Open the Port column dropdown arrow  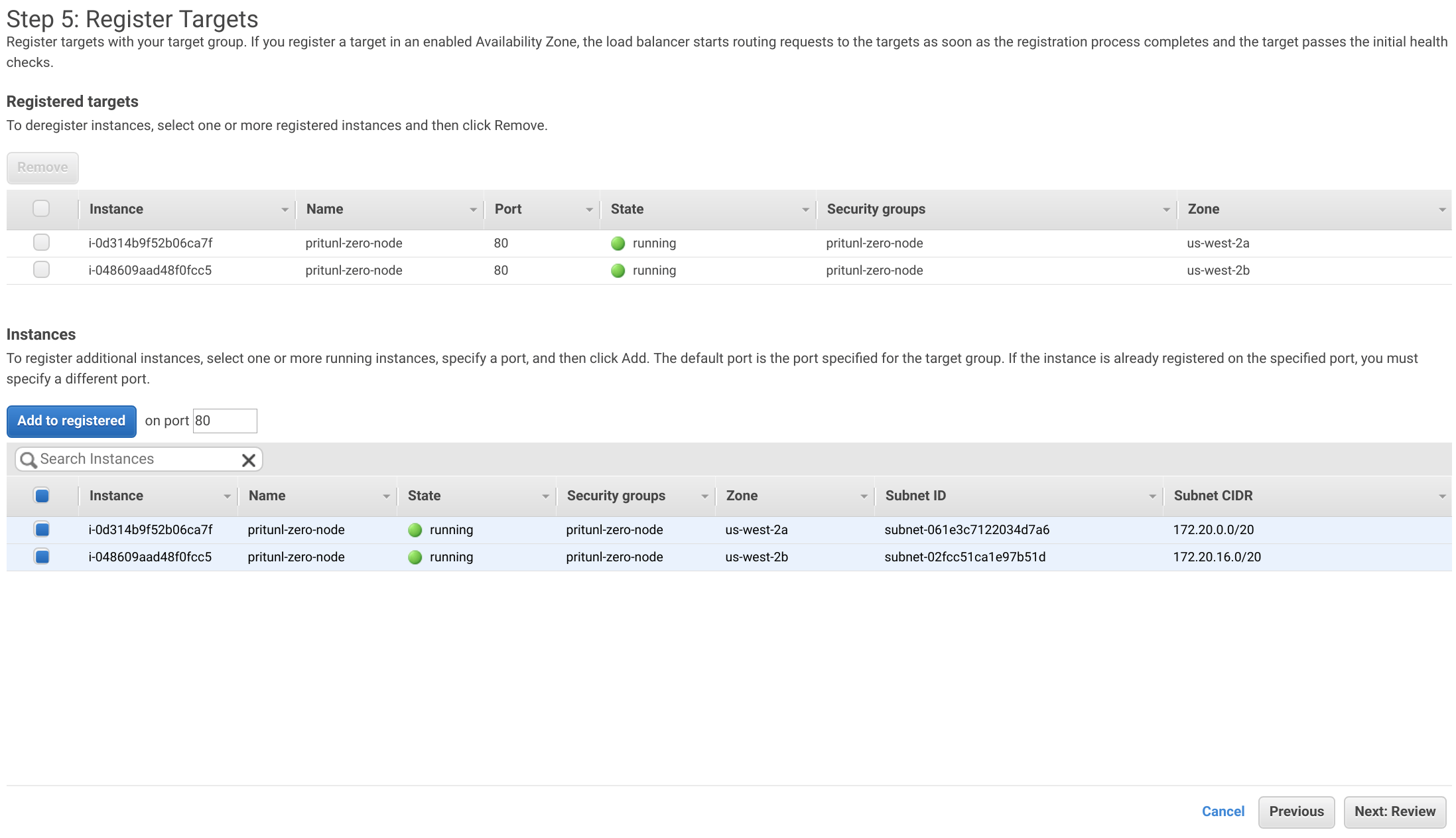coord(589,210)
